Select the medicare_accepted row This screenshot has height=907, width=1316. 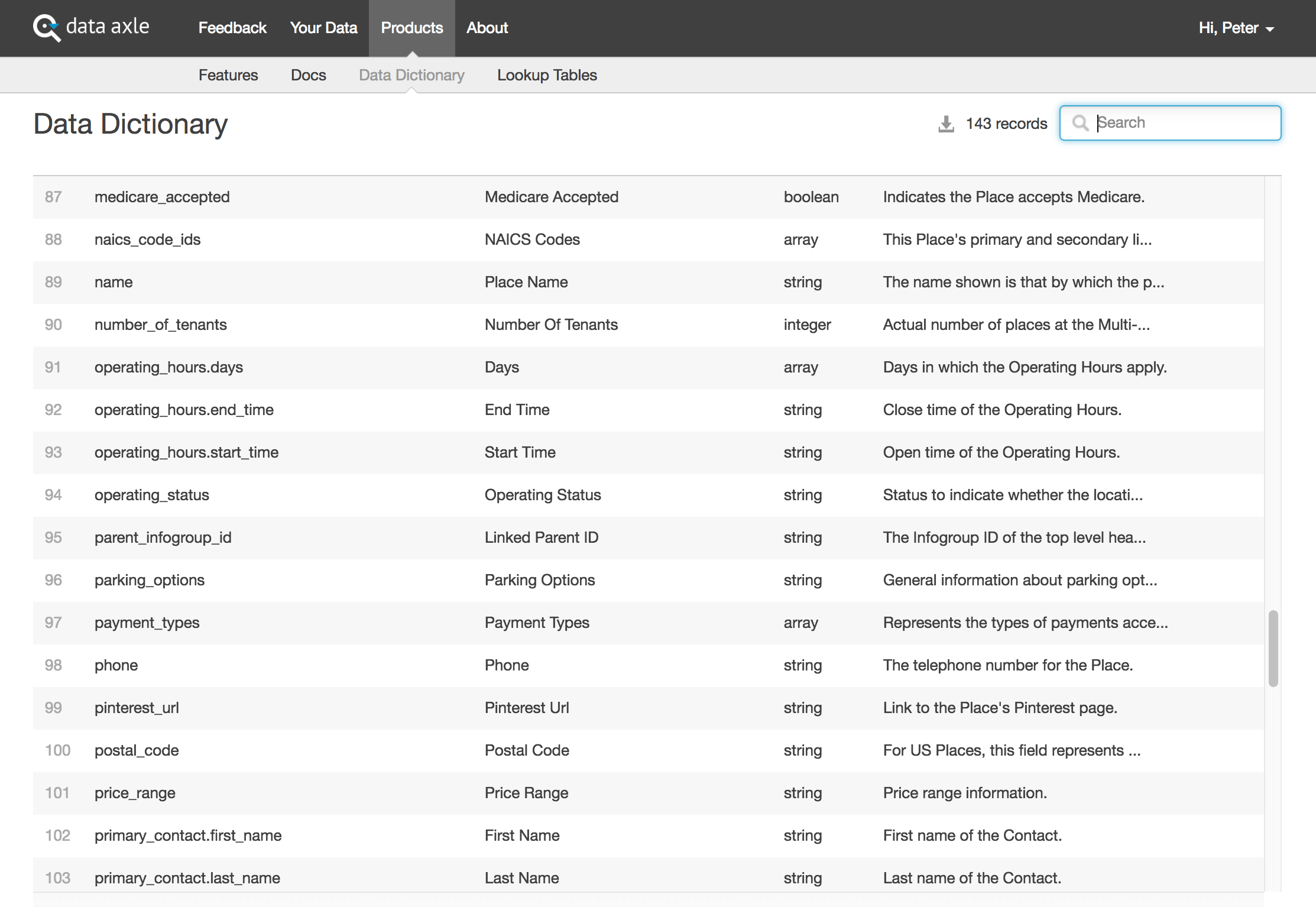click(162, 197)
